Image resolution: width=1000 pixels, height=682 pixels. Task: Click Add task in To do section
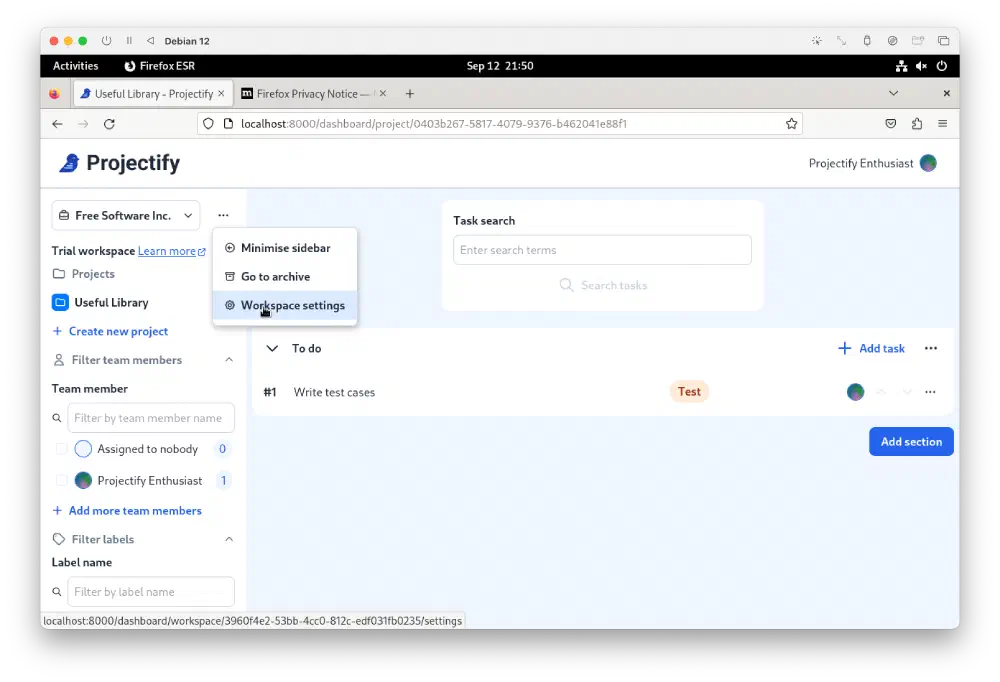(871, 348)
